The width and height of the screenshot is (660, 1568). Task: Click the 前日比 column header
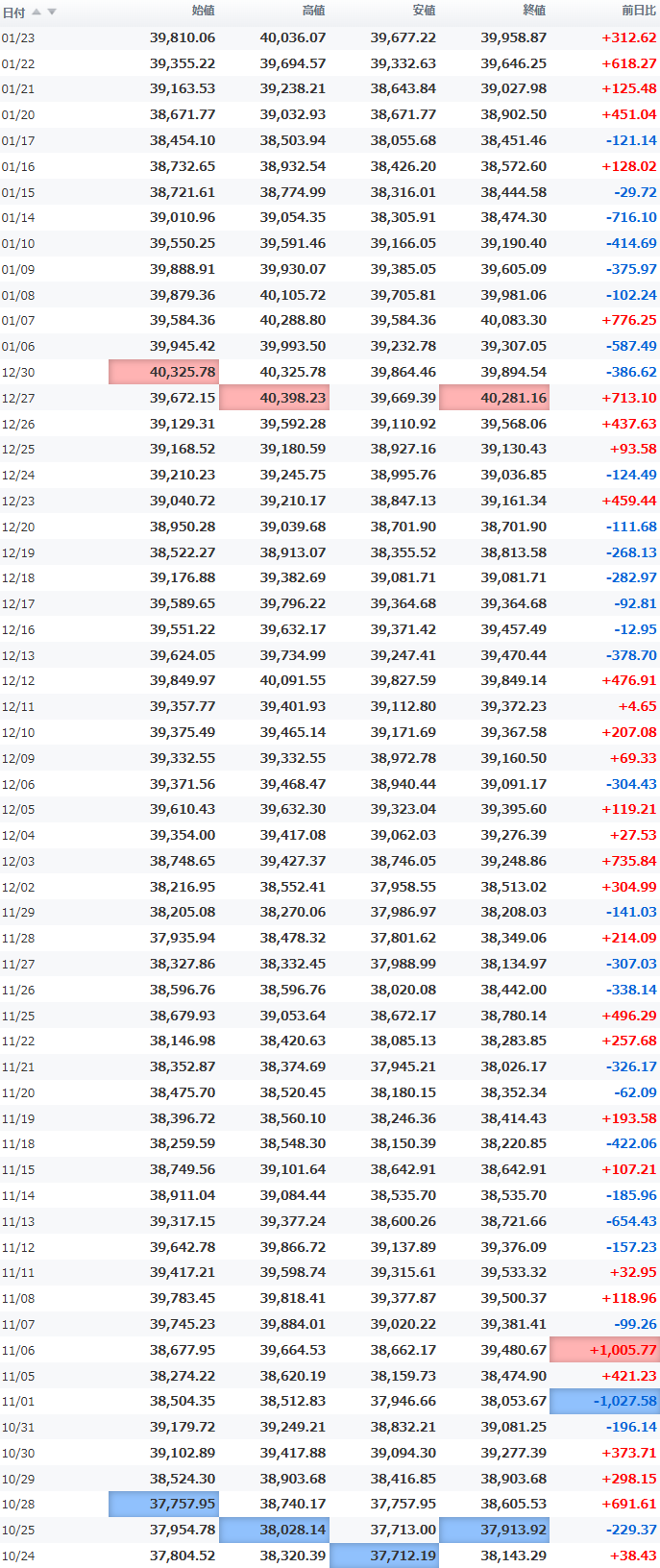[639, 11]
